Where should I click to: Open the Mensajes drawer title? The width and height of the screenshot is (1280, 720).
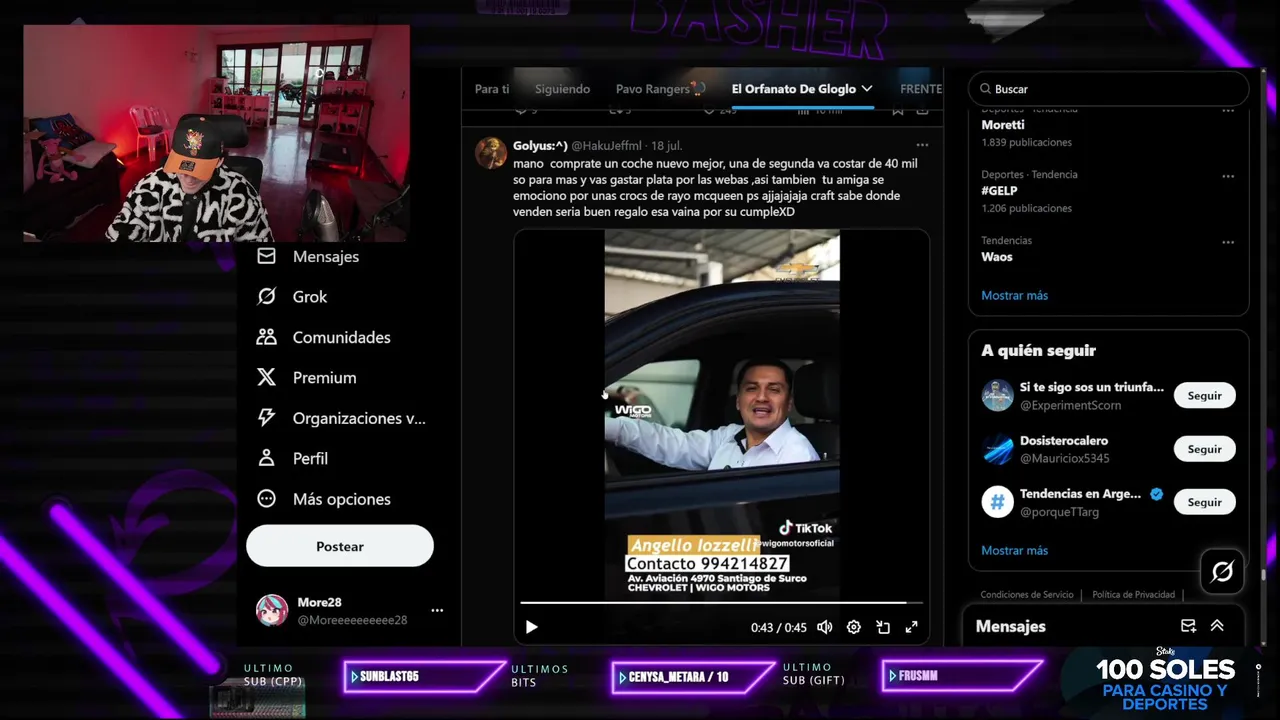pos(1010,626)
